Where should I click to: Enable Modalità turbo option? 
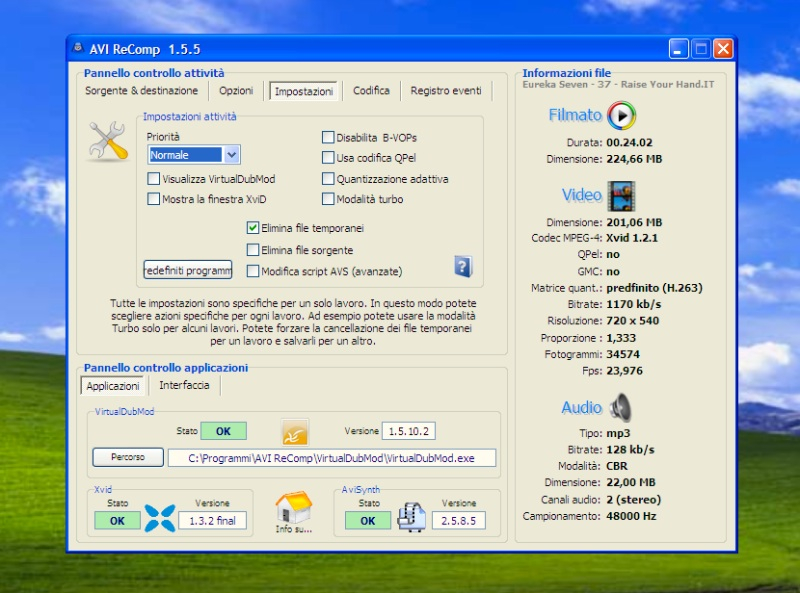328,199
